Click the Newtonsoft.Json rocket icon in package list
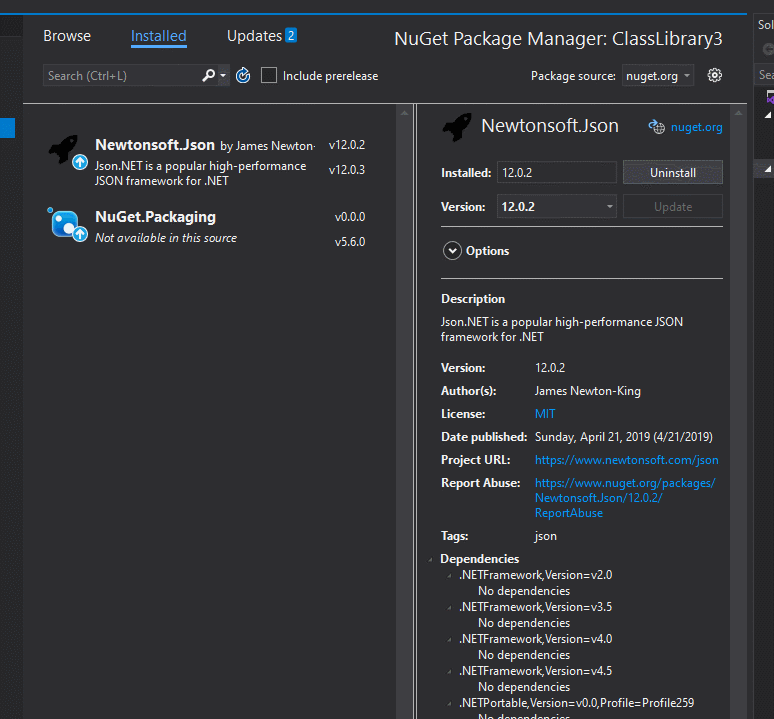Screen dimensions: 774x719 [64, 149]
